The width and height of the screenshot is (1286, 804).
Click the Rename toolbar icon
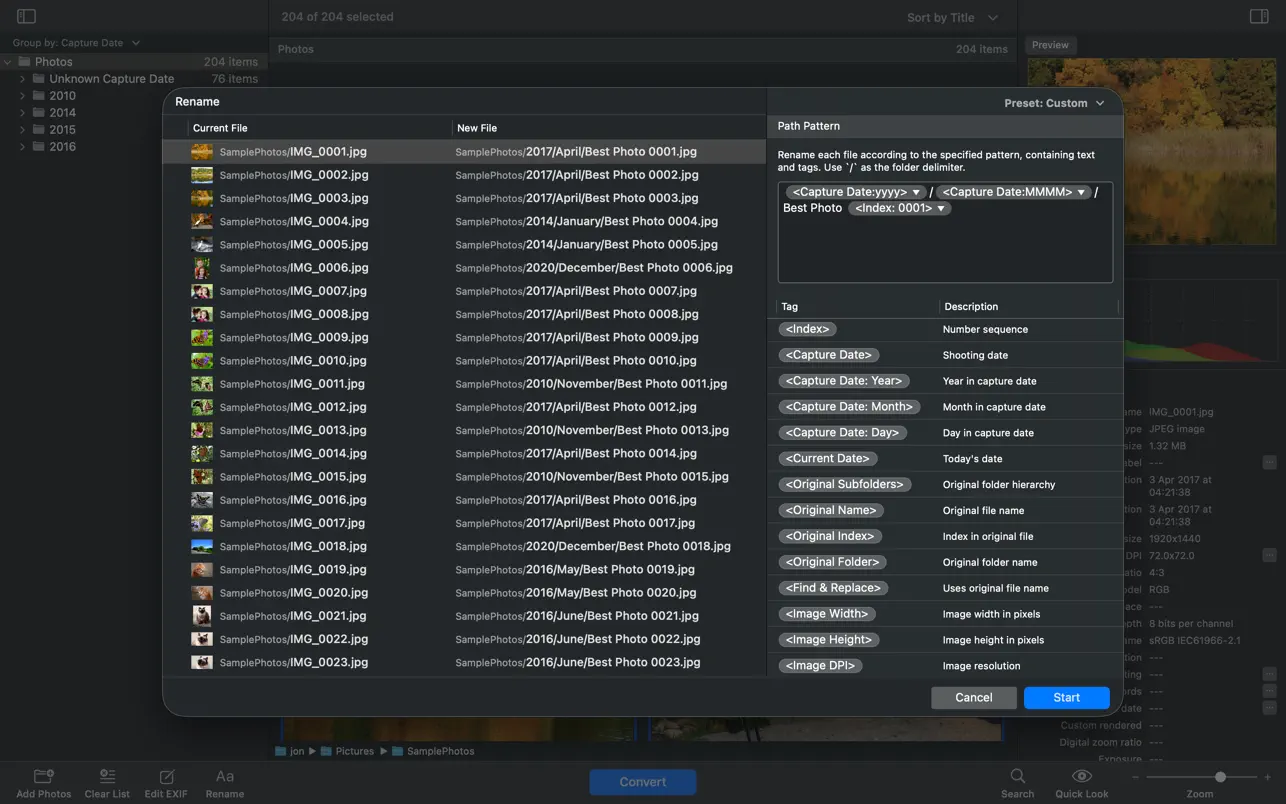pyautogui.click(x=225, y=777)
